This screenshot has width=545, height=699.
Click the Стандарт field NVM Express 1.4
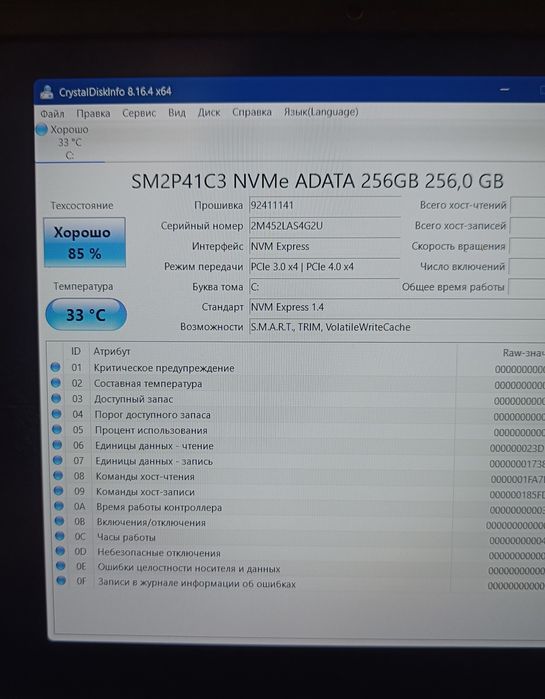(x=397, y=307)
